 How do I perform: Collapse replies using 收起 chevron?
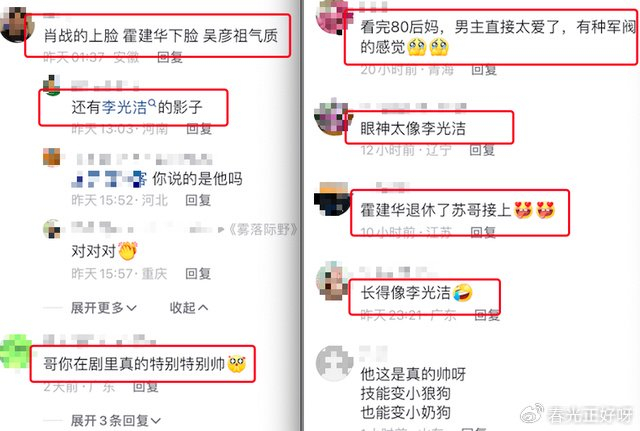click(189, 308)
